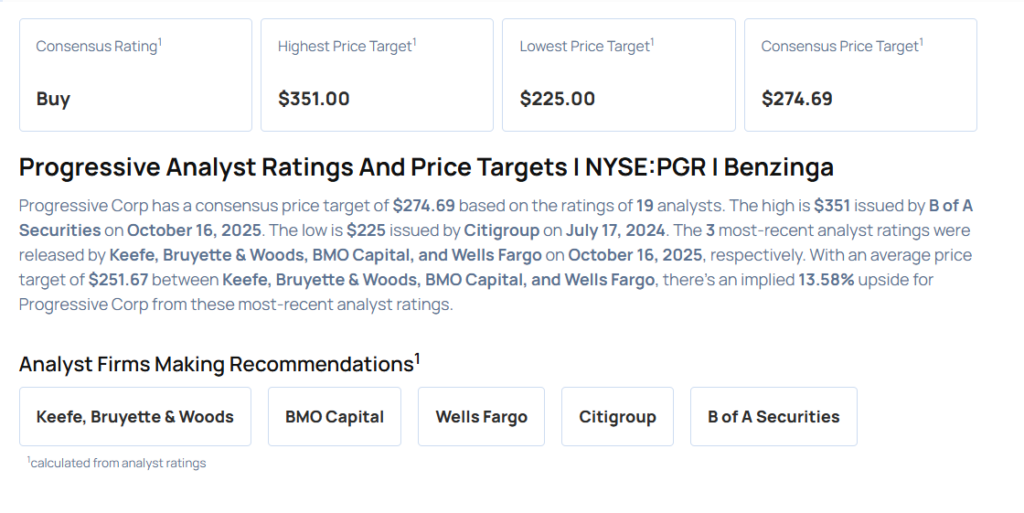Click the bold $351 high in the paragraph
This screenshot has height=513, width=1024.
(835, 206)
